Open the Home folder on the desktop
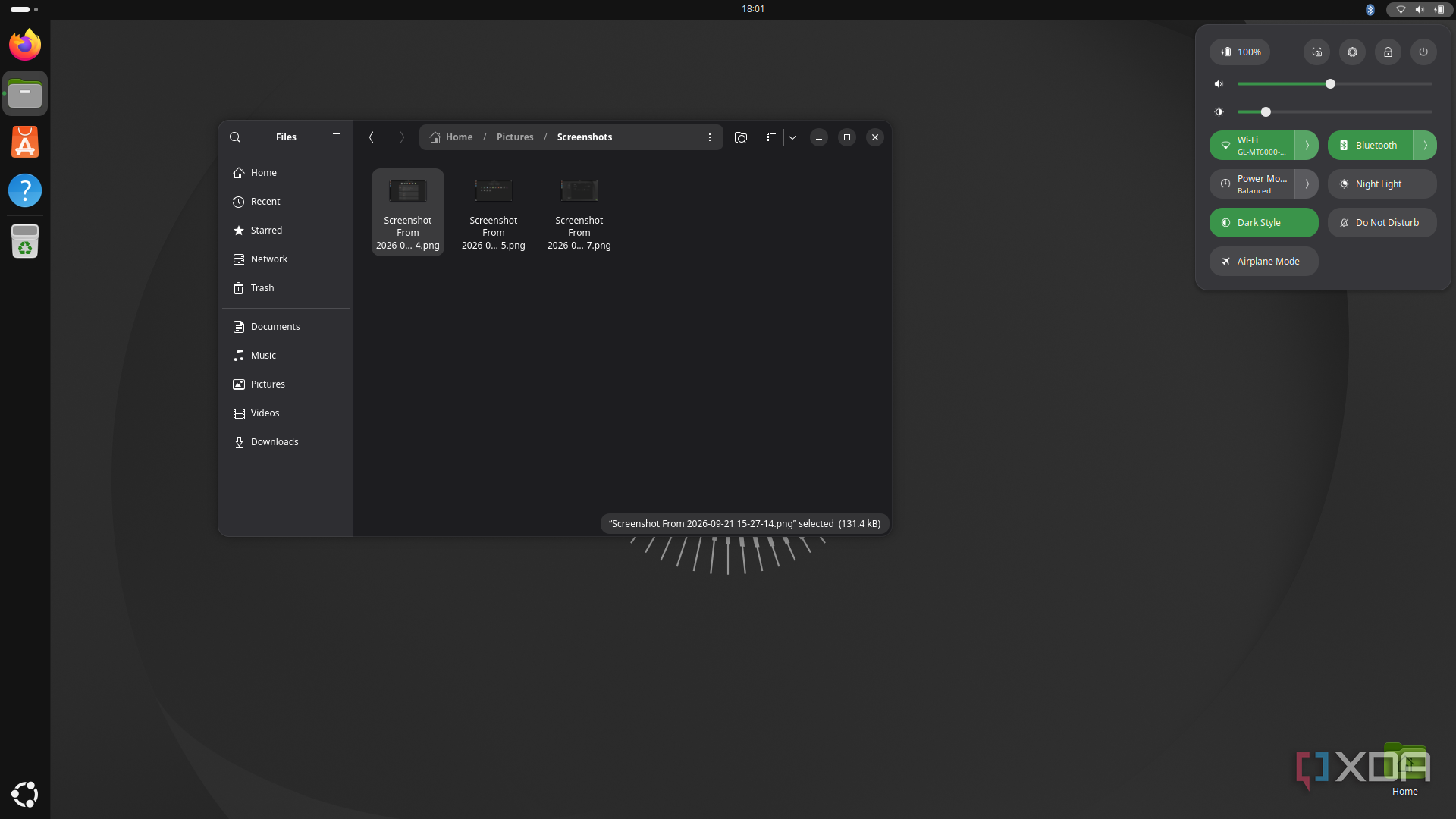 [x=1405, y=770]
